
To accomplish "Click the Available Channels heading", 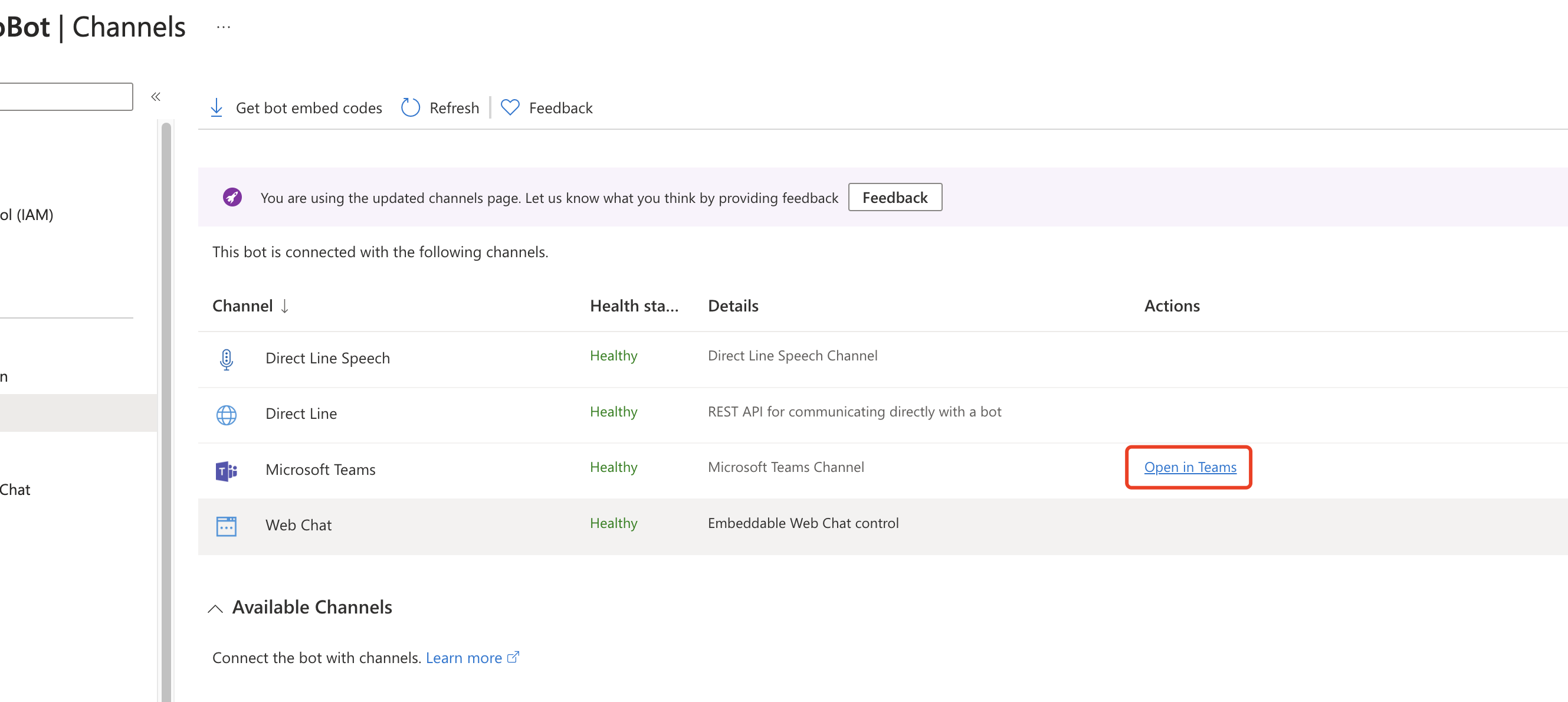I will 311,607.
